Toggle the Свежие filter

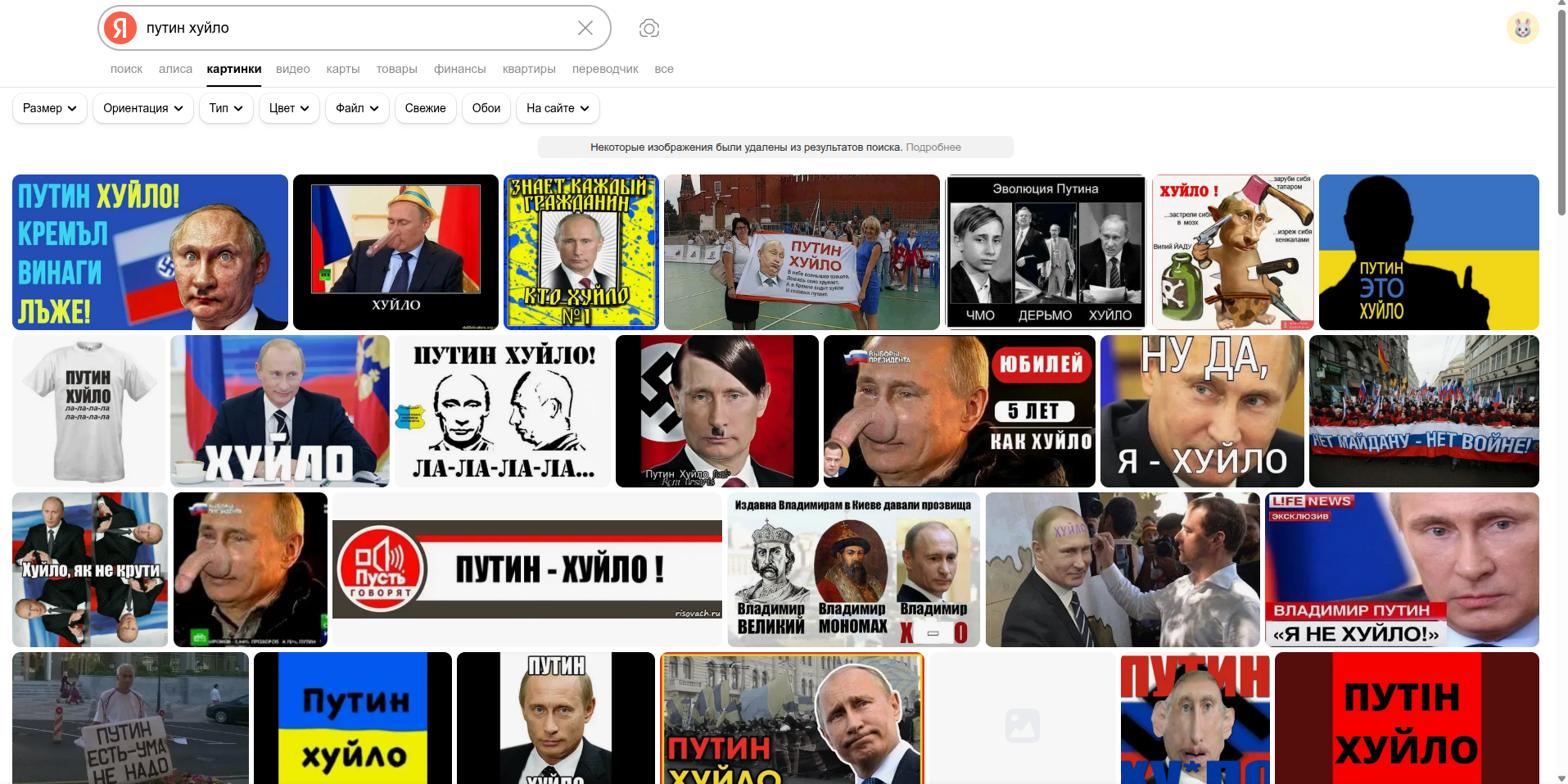tap(426, 108)
